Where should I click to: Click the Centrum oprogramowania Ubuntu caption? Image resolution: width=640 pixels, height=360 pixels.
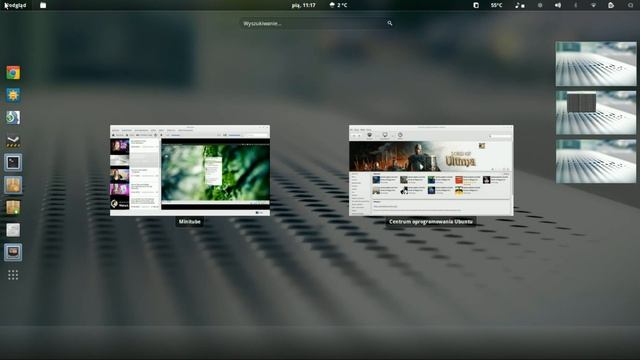(x=431, y=222)
